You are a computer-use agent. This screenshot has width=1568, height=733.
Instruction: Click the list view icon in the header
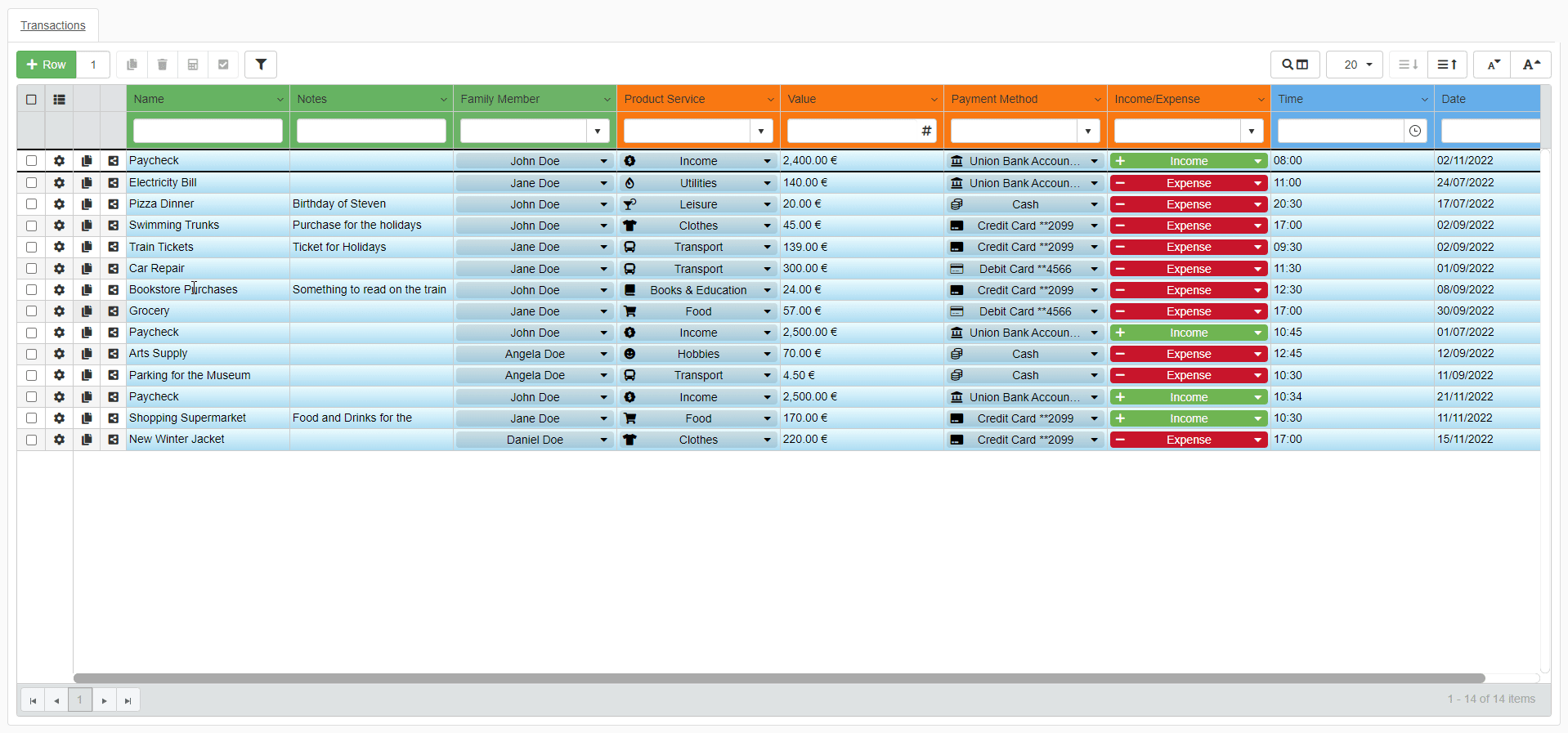59,100
